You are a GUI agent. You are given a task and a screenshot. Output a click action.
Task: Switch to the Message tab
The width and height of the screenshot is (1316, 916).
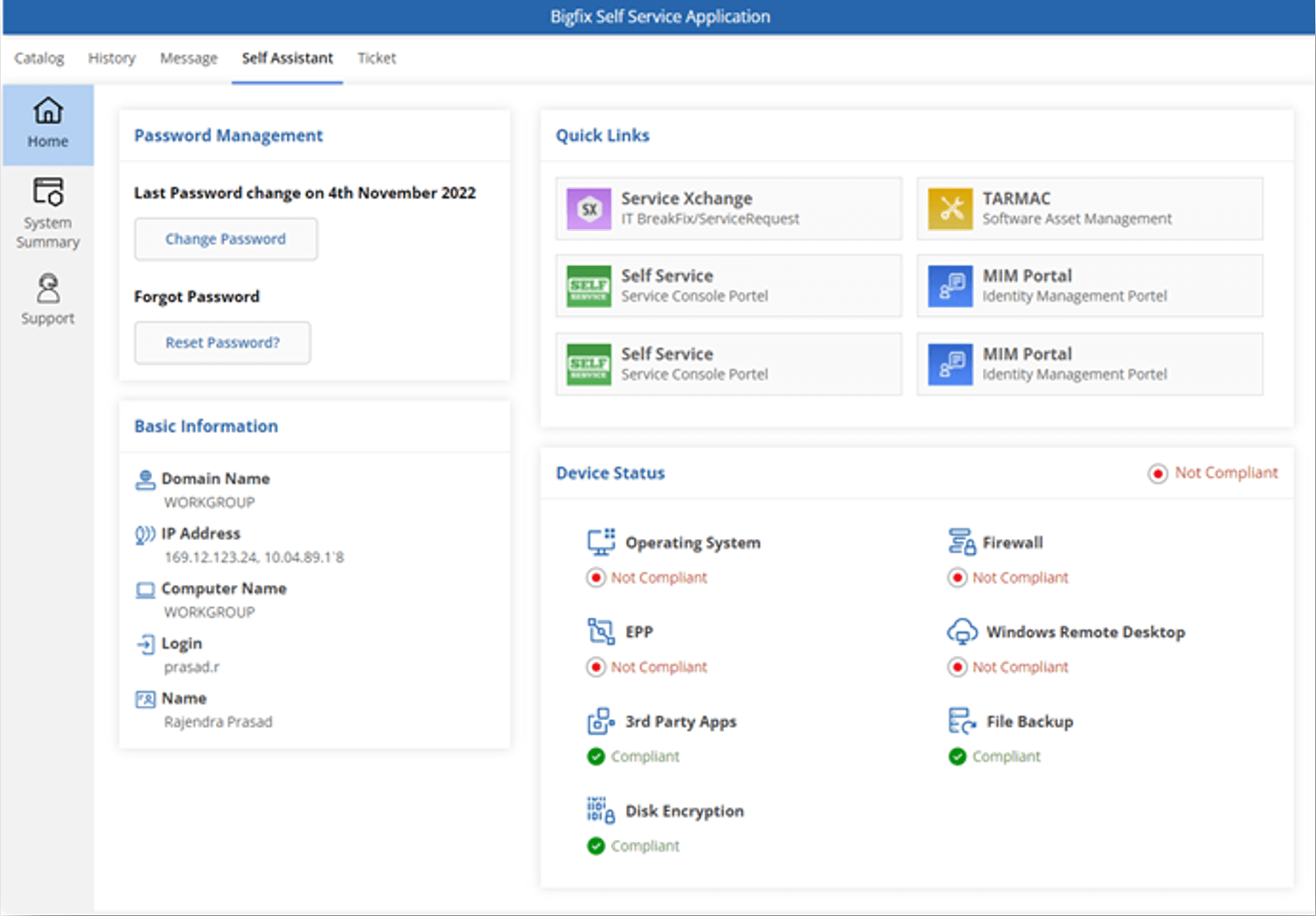pyautogui.click(x=189, y=59)
